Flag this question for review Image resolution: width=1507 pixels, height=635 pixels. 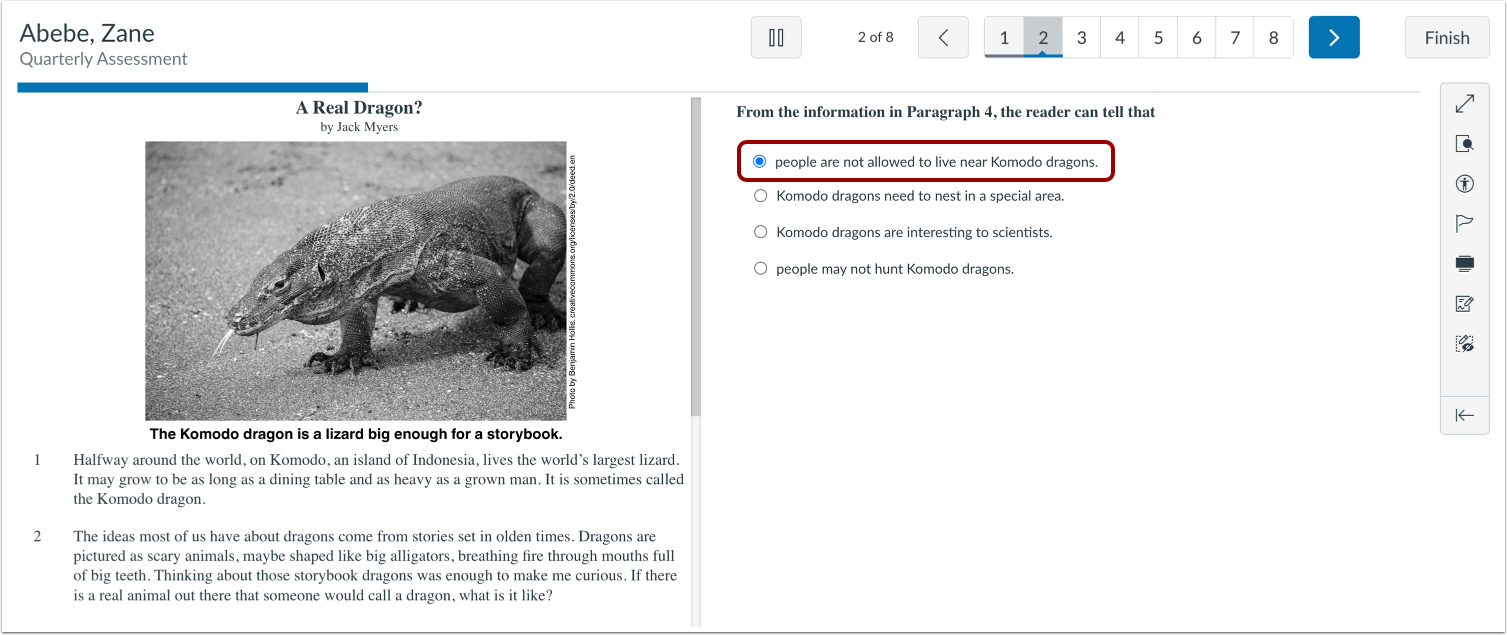click(1465, 223)
